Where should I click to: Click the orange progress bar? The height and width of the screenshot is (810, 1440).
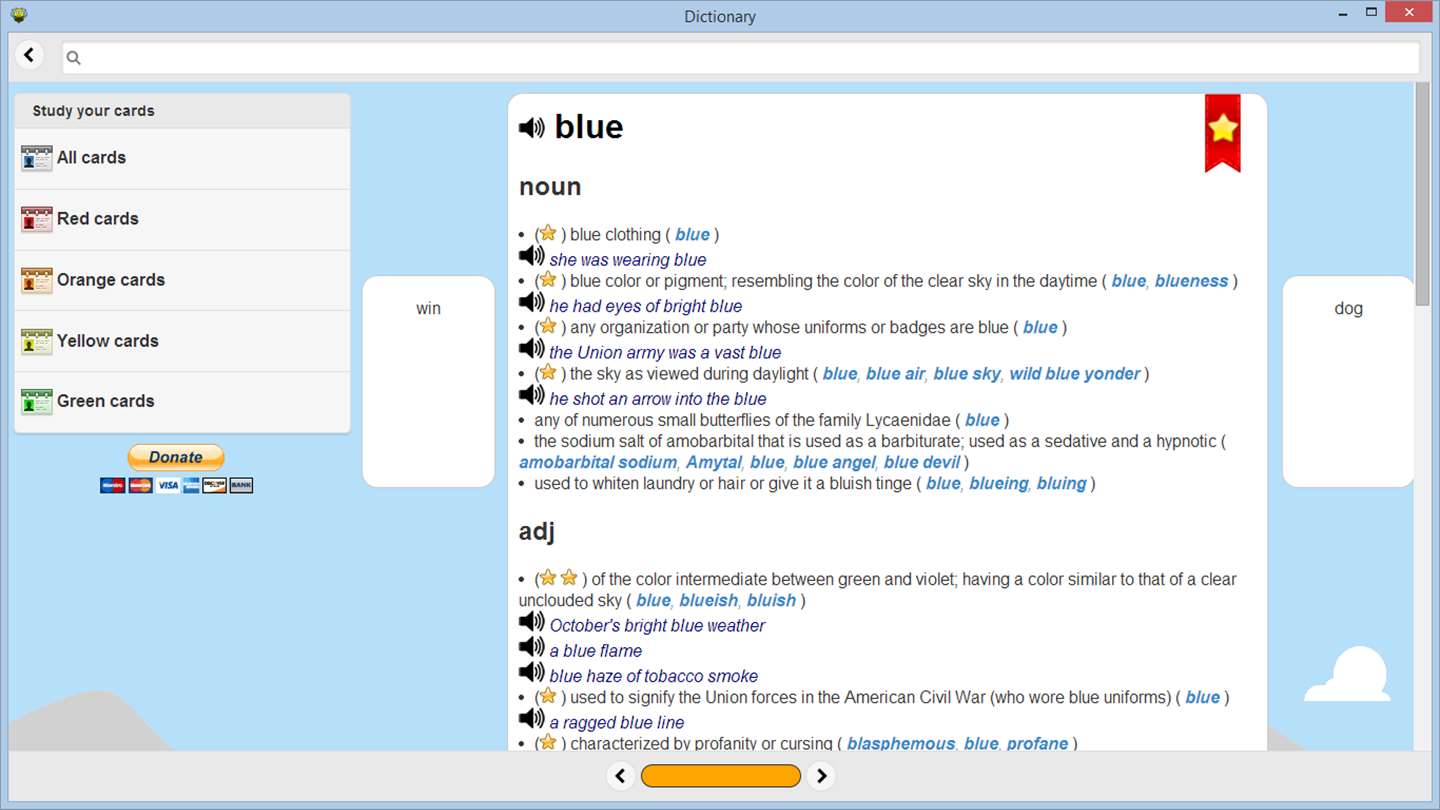[x=721, y=776]
